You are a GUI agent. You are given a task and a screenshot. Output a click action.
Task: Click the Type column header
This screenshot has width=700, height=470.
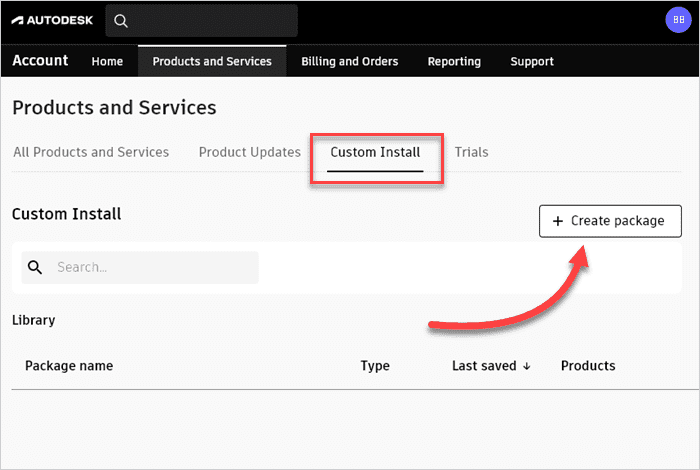[x=375, y=366]
